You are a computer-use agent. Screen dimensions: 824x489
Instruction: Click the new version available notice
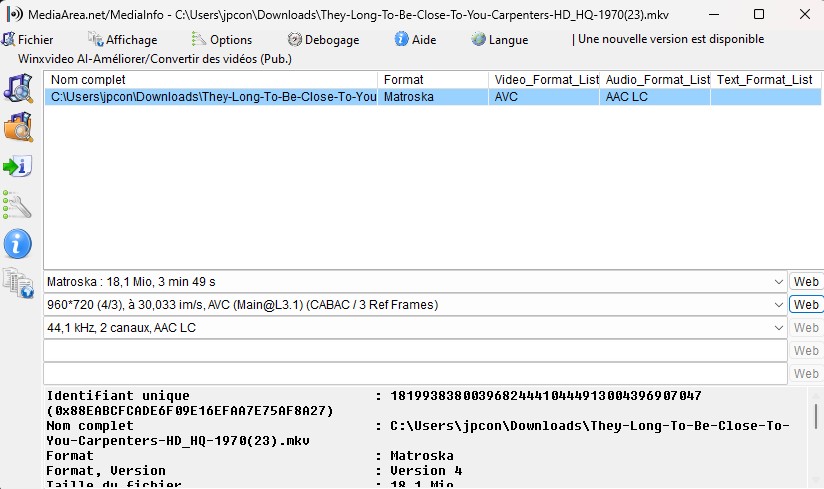[668, 40]
